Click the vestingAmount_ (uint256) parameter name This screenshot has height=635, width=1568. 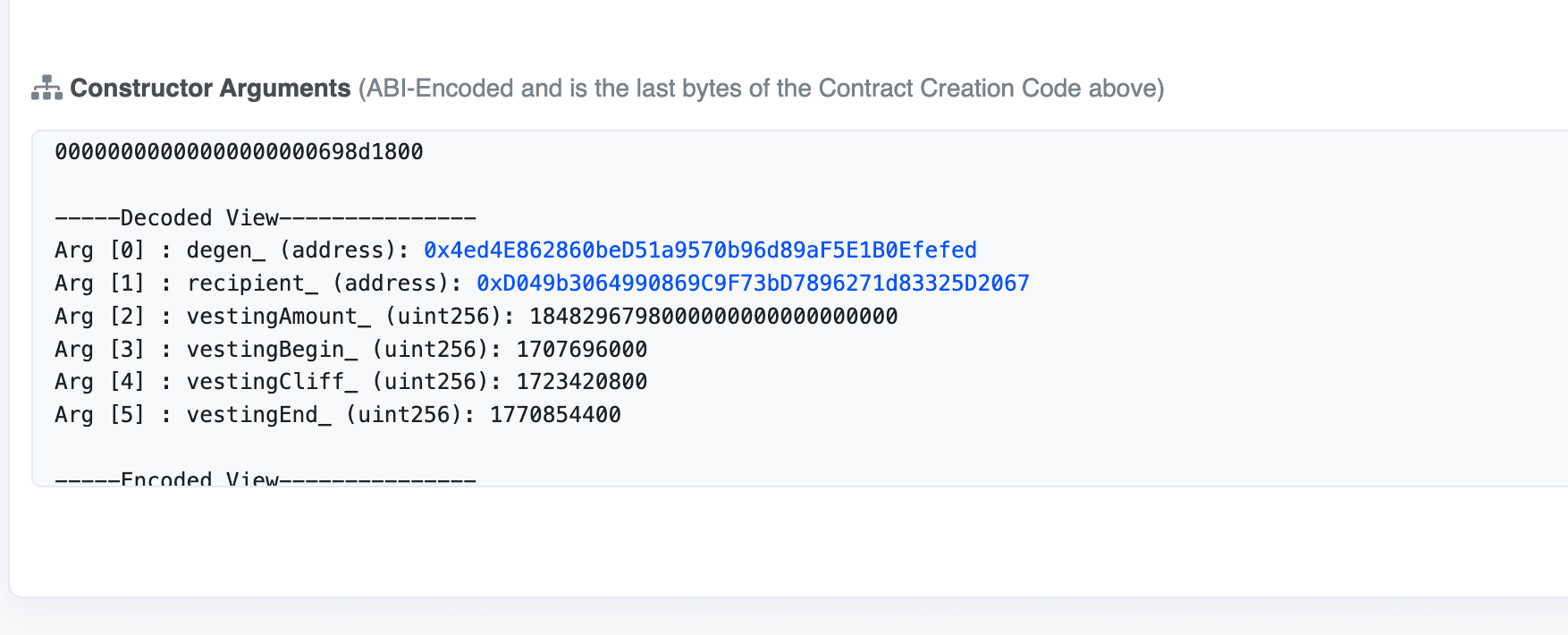pos(350,317)
